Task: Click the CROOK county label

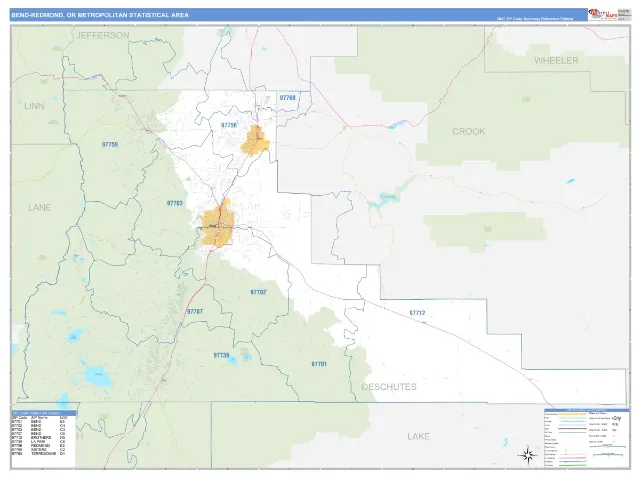Action: (x=469, y=131)
